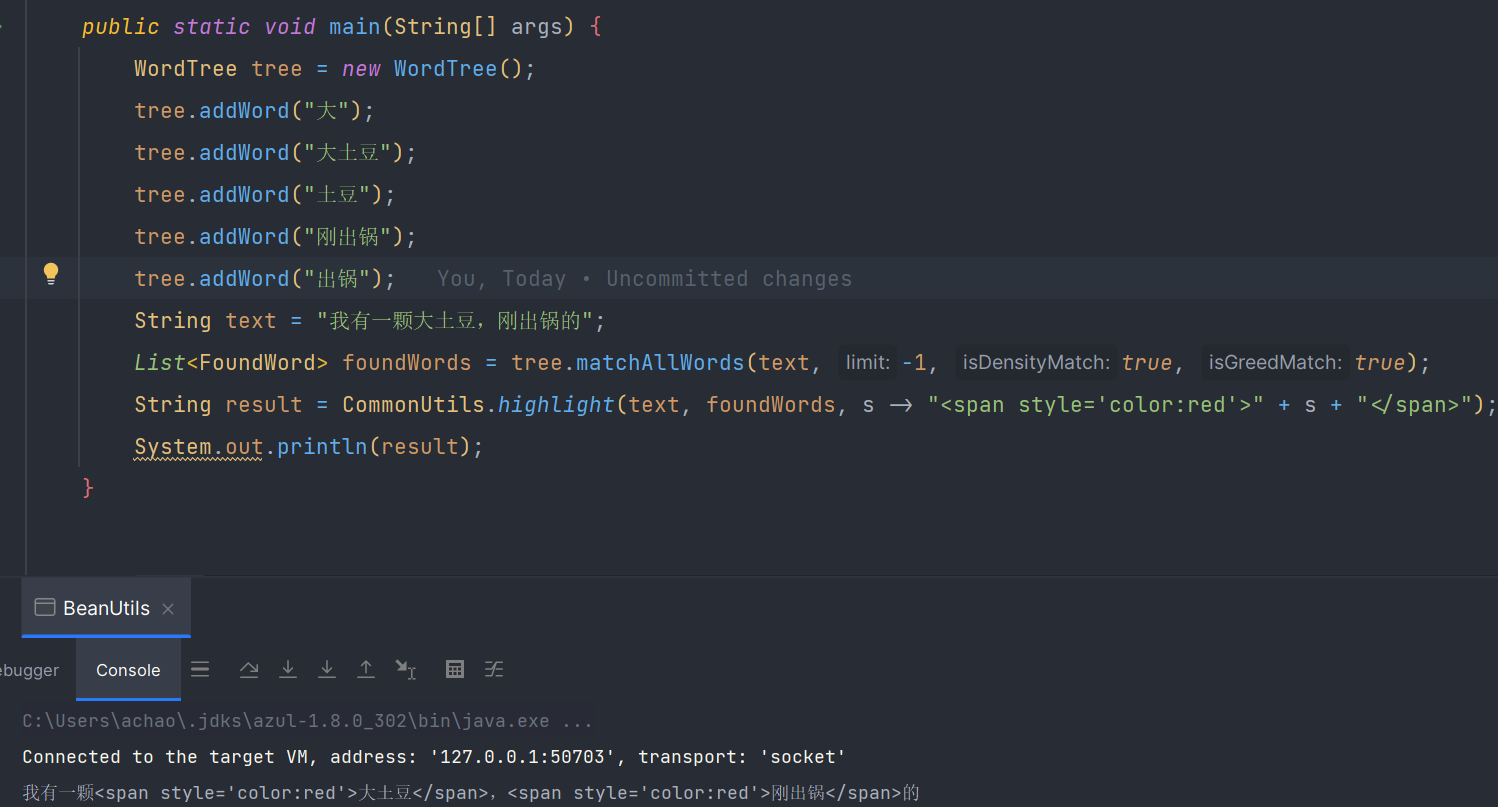The width and height of the screenshot is (1498, 807).
Task: Click the isGreedMatch parameter hint
Action: tap(1274, 363)
